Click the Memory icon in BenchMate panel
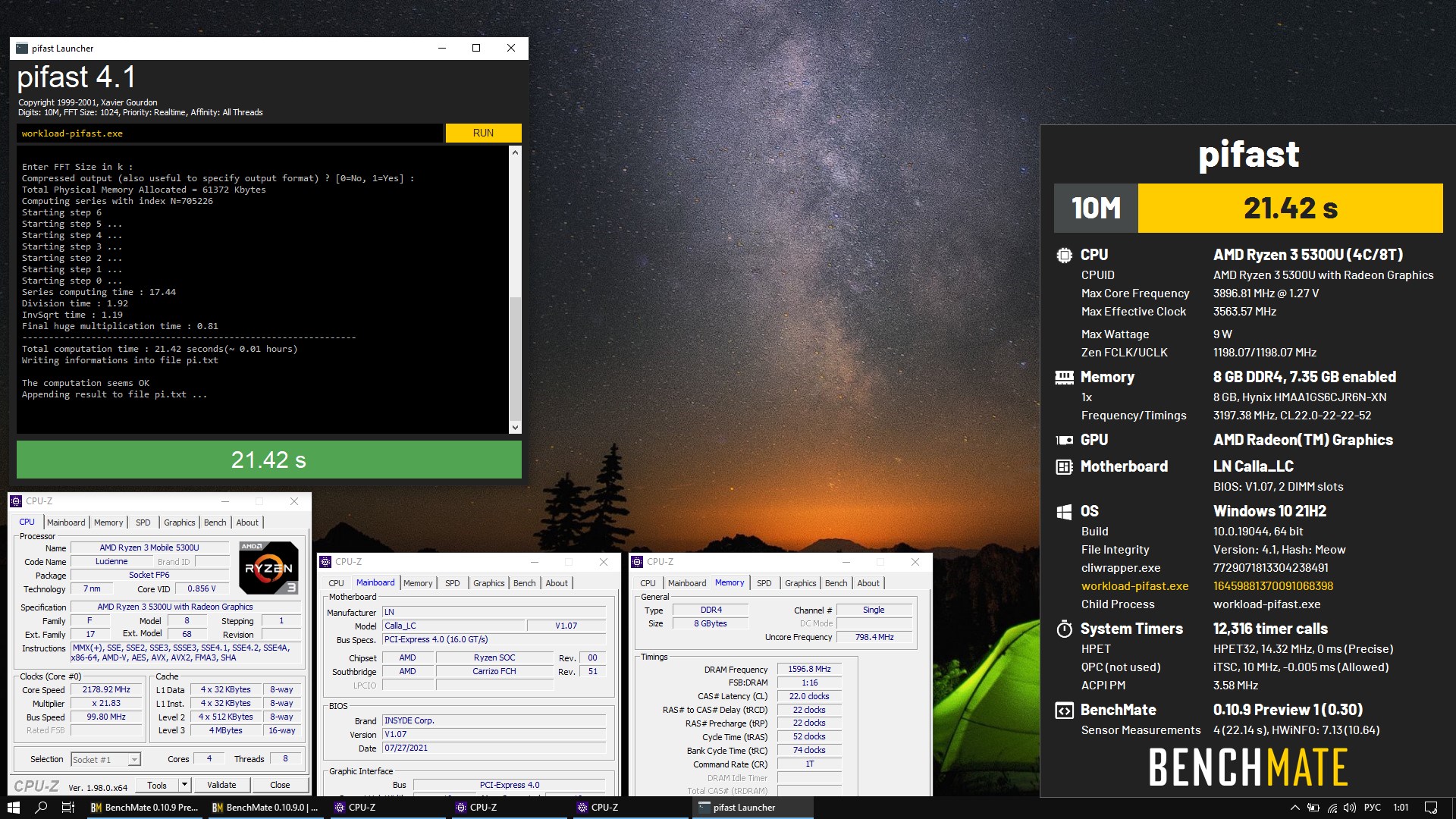1456x819 pixels. [1064, 377]
